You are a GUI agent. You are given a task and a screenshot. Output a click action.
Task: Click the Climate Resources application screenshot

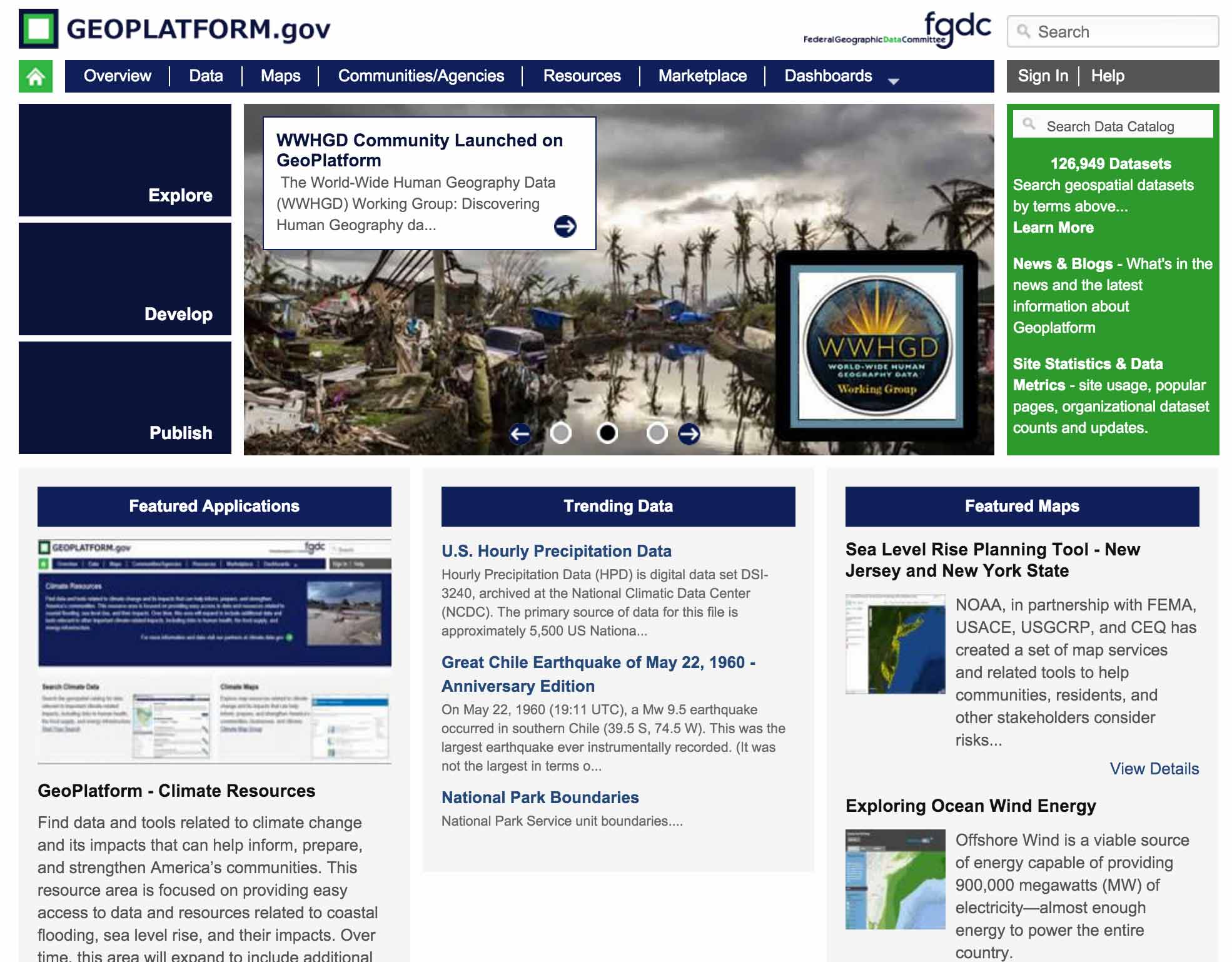point(215,651)
